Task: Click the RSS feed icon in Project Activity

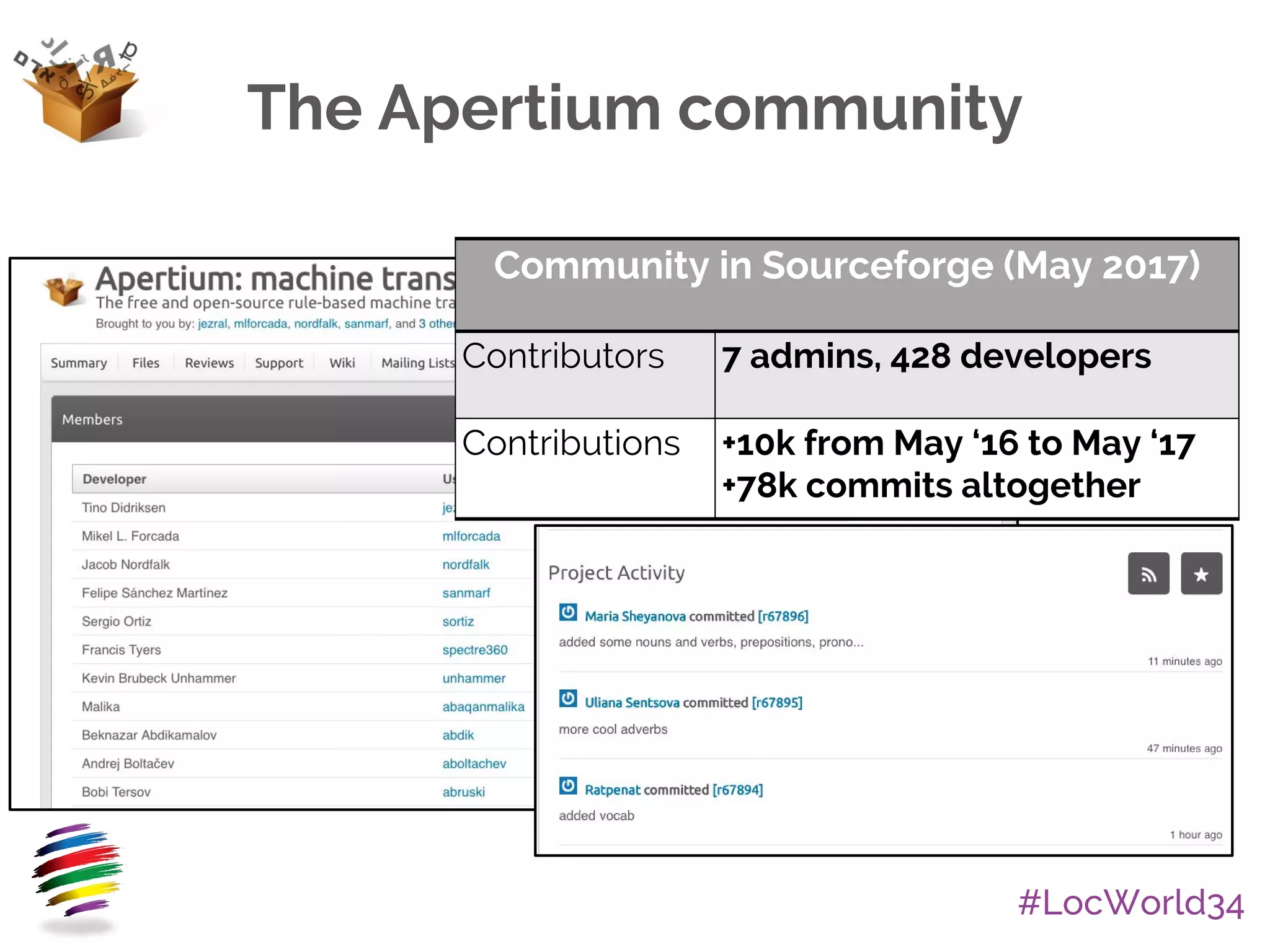Action: pyautogui.click(x=1148, y=573)
